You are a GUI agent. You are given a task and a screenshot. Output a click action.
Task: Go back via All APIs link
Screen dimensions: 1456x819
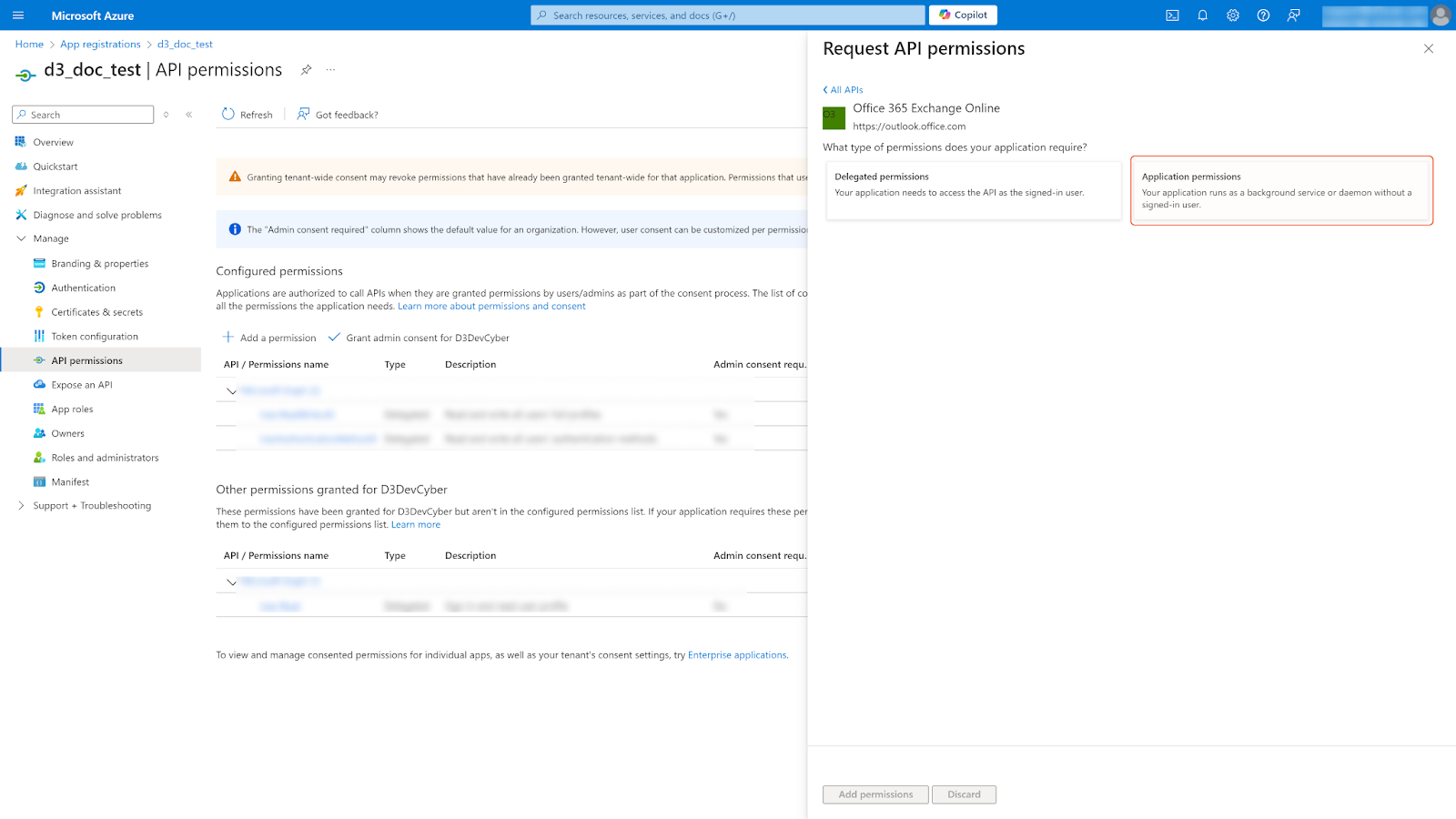click(x=844, y=90)
